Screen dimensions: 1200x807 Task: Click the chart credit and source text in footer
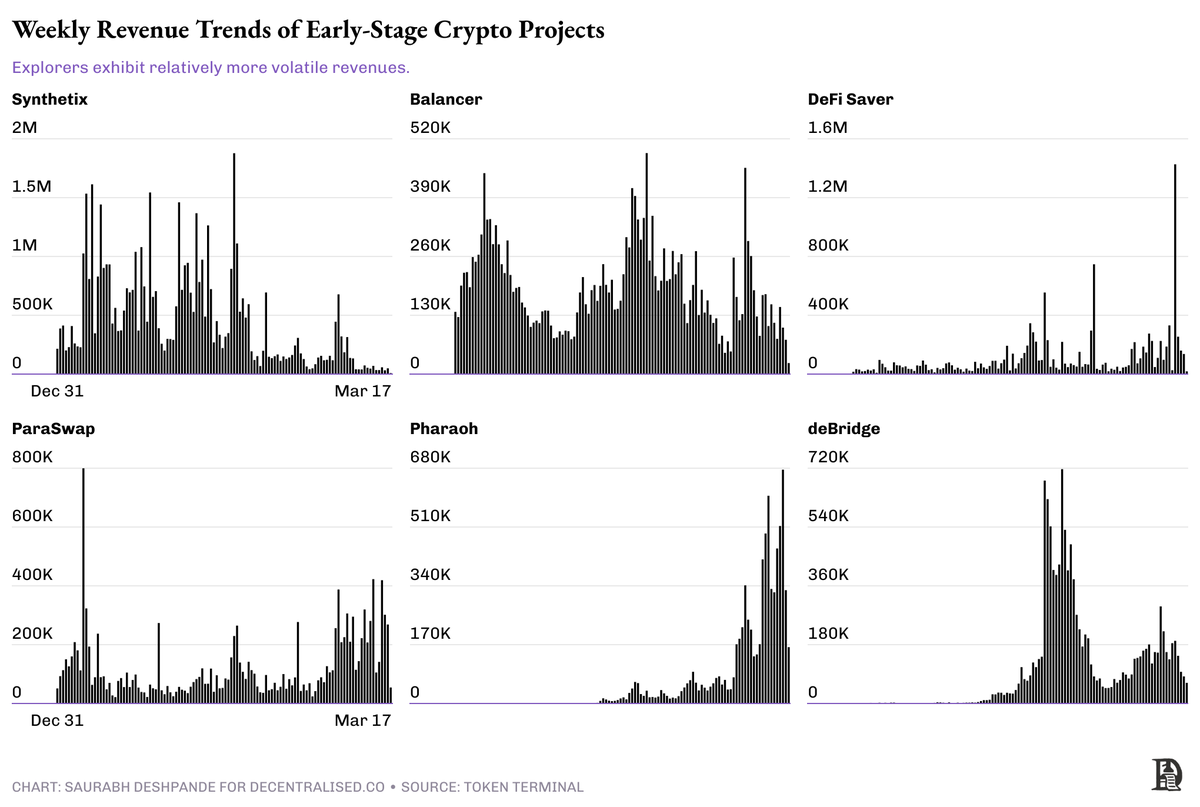(x=297, y=787)
